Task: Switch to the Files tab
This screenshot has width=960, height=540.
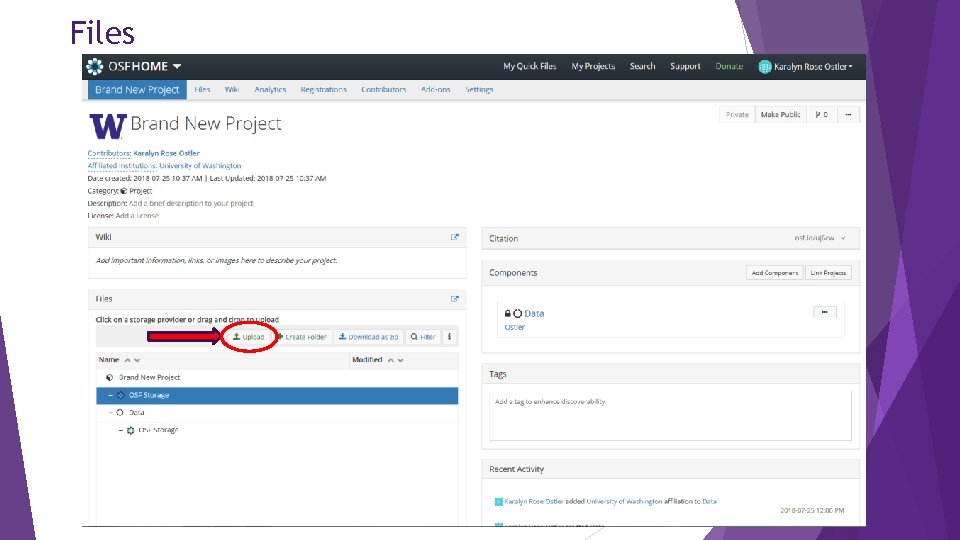Action: (202, 89)
